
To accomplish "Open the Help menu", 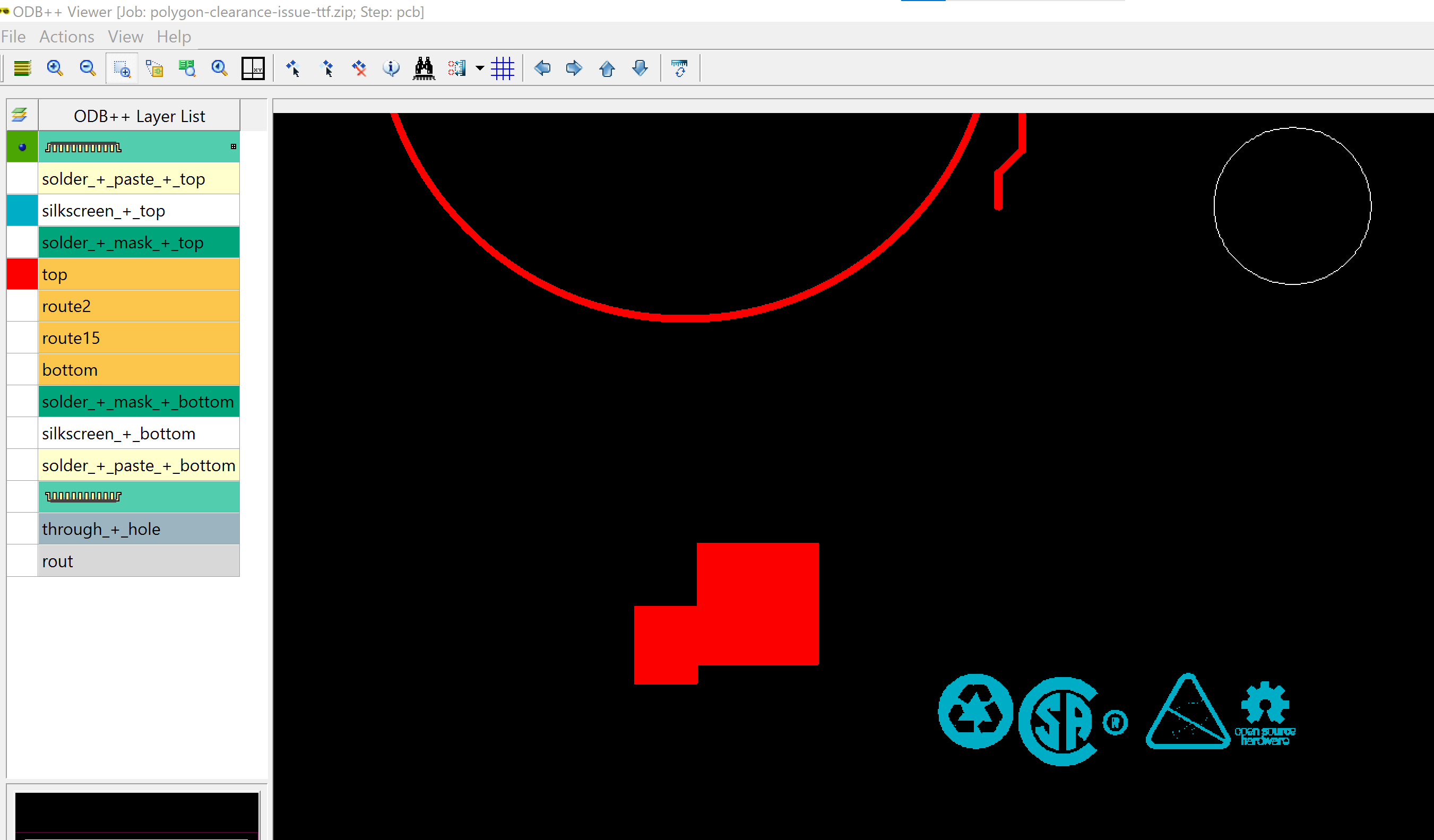I will [174, 37].
